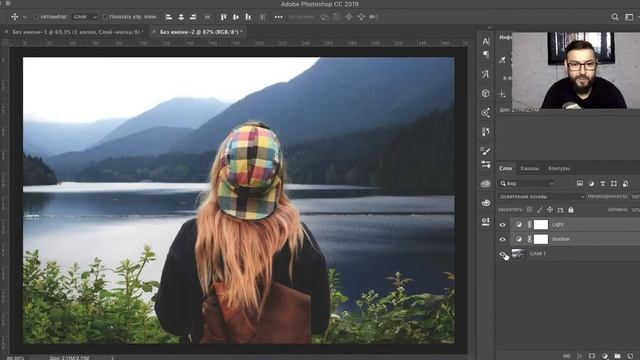Switch to document tab Без имени-2 @ 87%
This screenshot has height=360, width=640.
coord(201,31)
